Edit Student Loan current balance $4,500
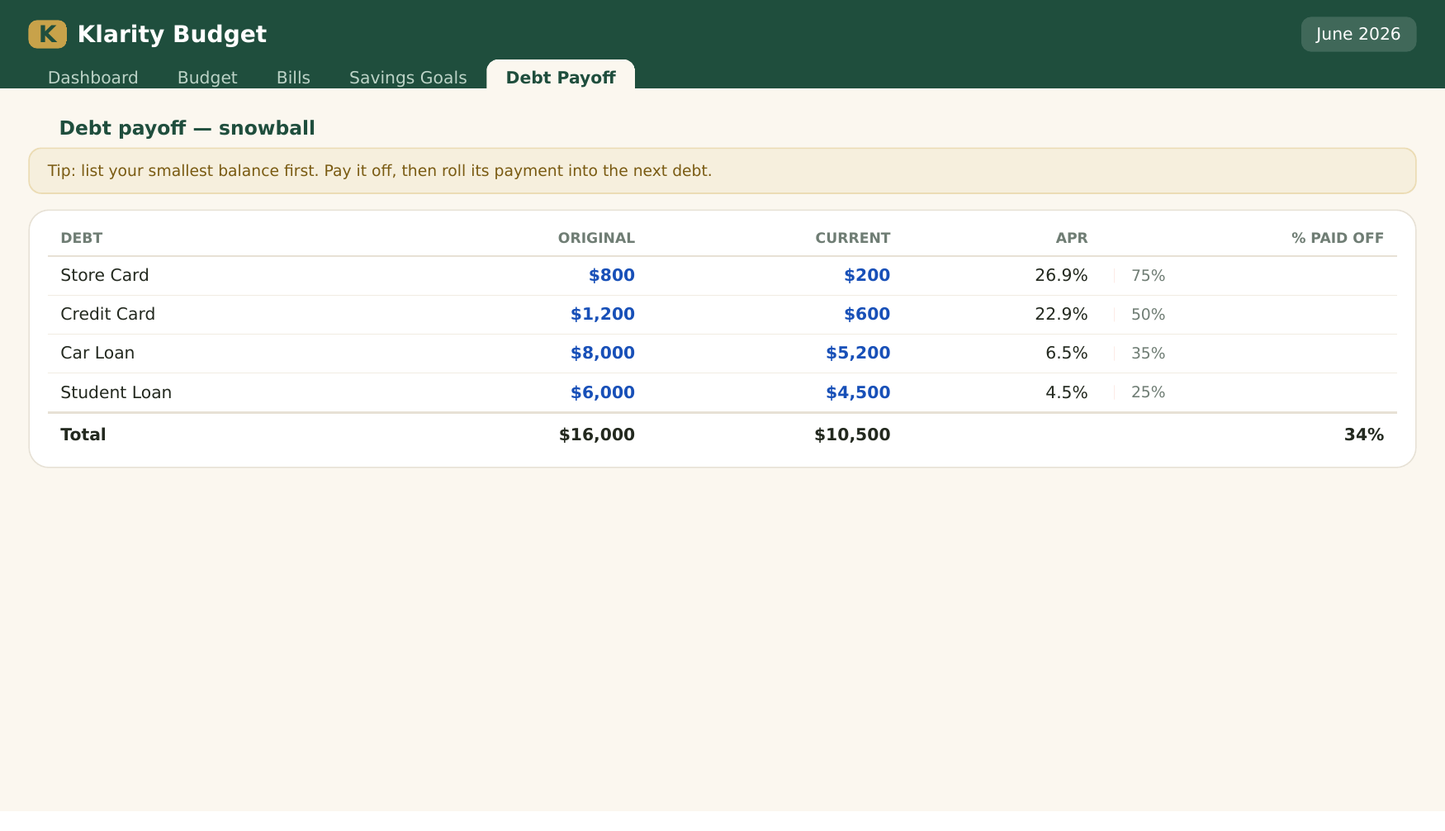 [857, 392]
